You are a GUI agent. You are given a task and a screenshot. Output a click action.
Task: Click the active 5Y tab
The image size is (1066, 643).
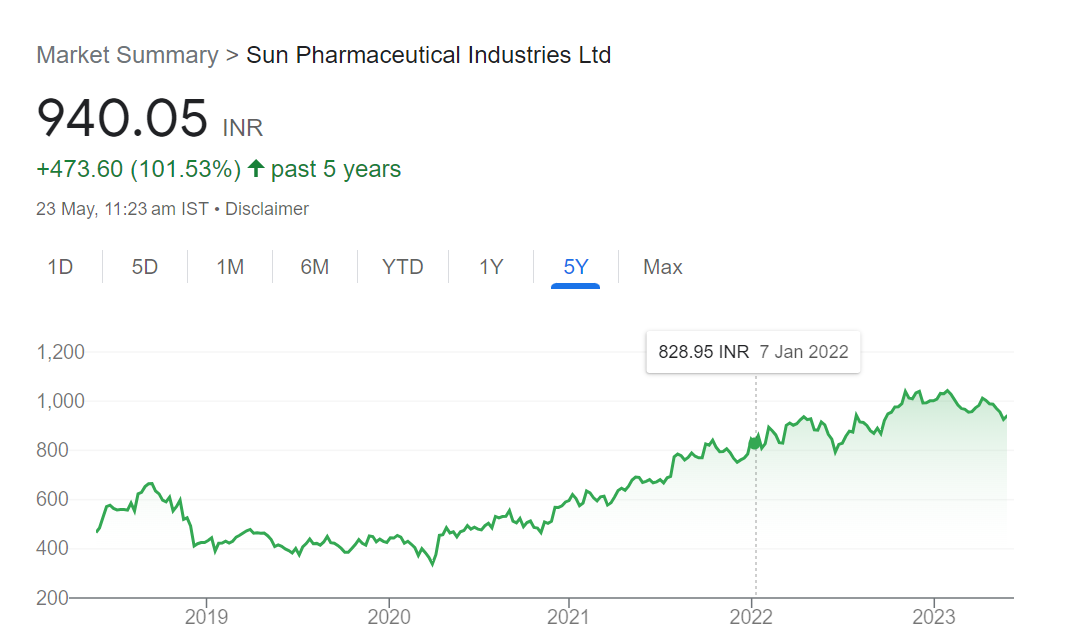coord(576,267)
